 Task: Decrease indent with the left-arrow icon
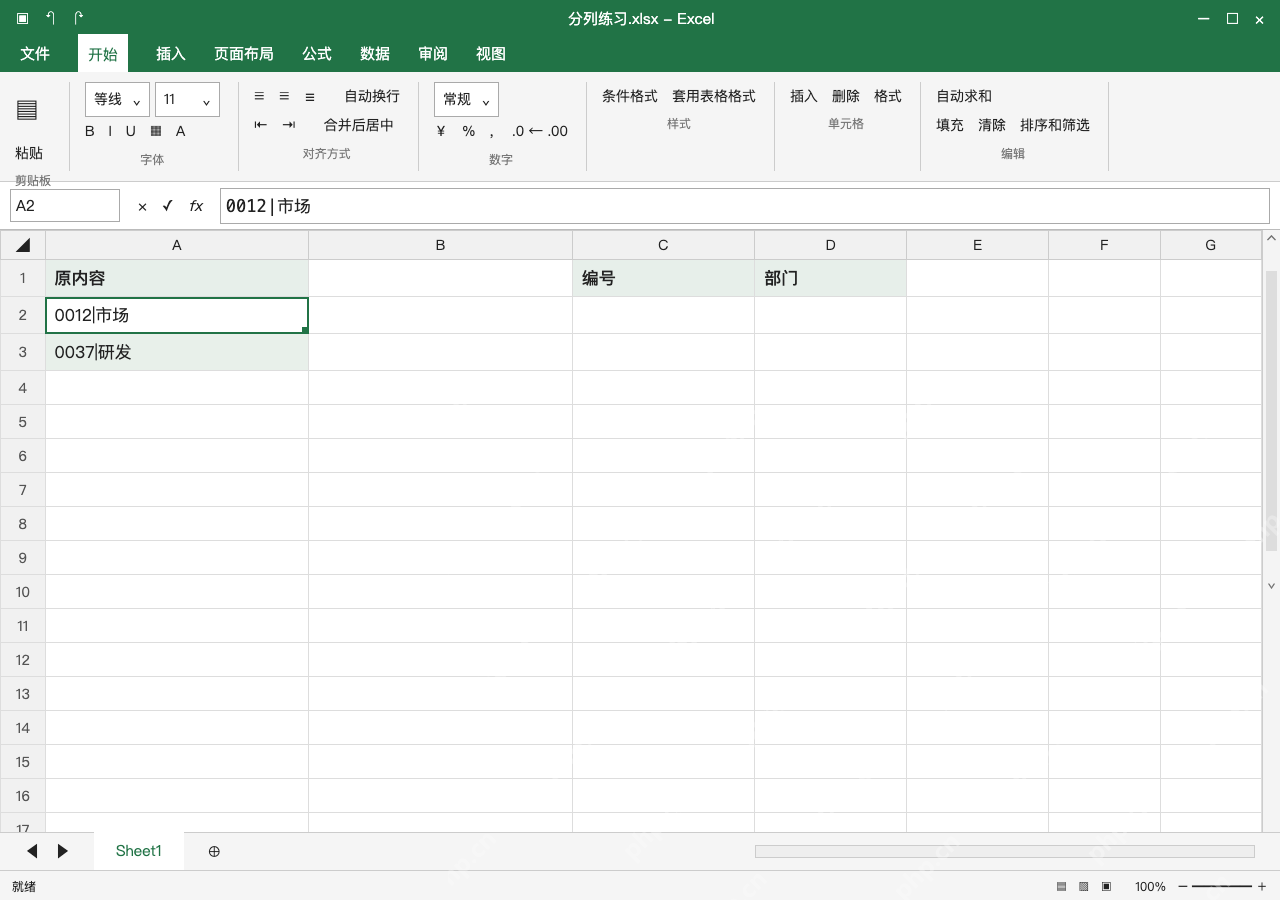261,125
